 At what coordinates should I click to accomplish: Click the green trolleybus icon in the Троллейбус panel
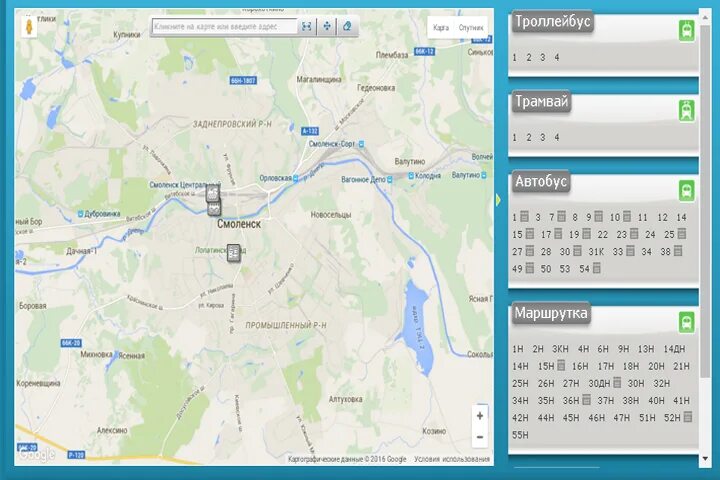coord(686,31)
